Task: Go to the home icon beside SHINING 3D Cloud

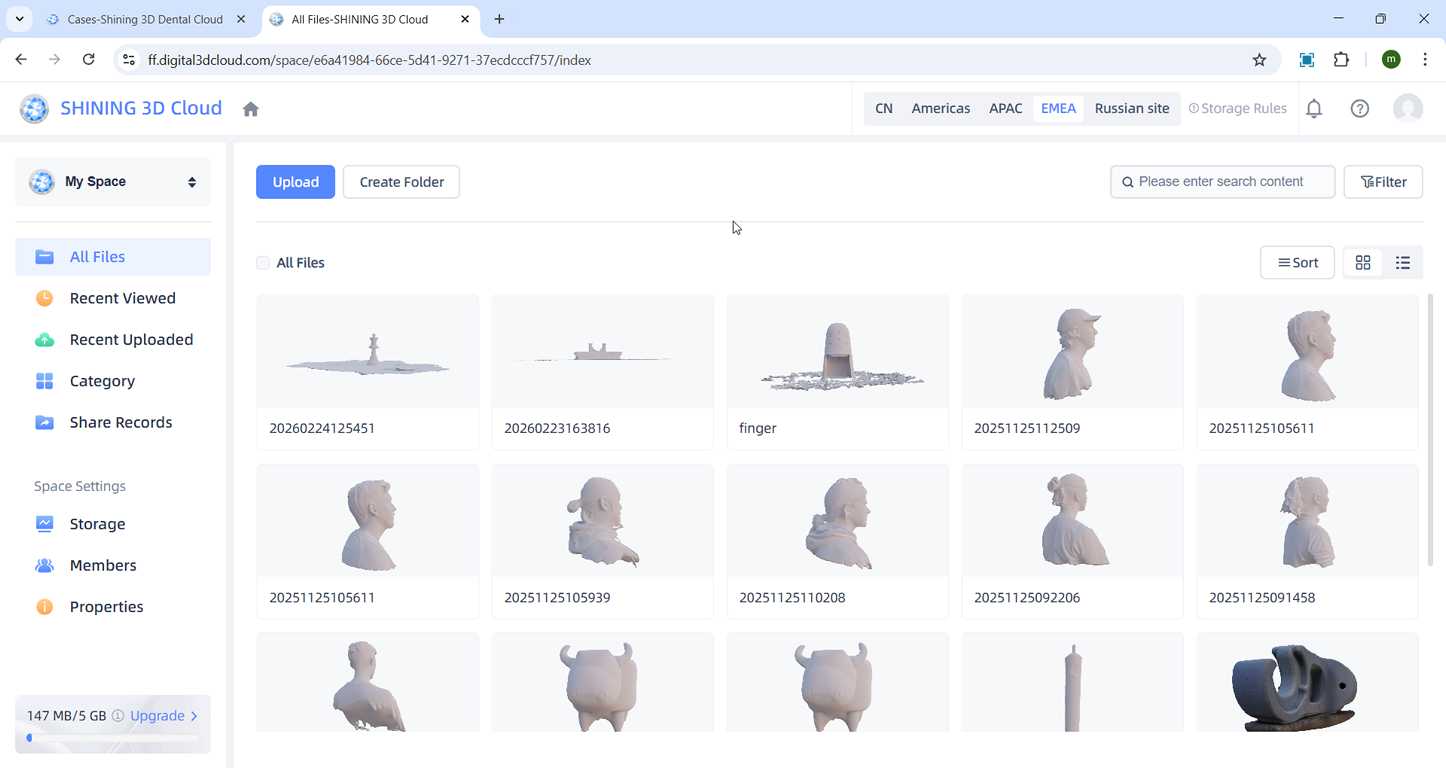Action: coord(251,109)
